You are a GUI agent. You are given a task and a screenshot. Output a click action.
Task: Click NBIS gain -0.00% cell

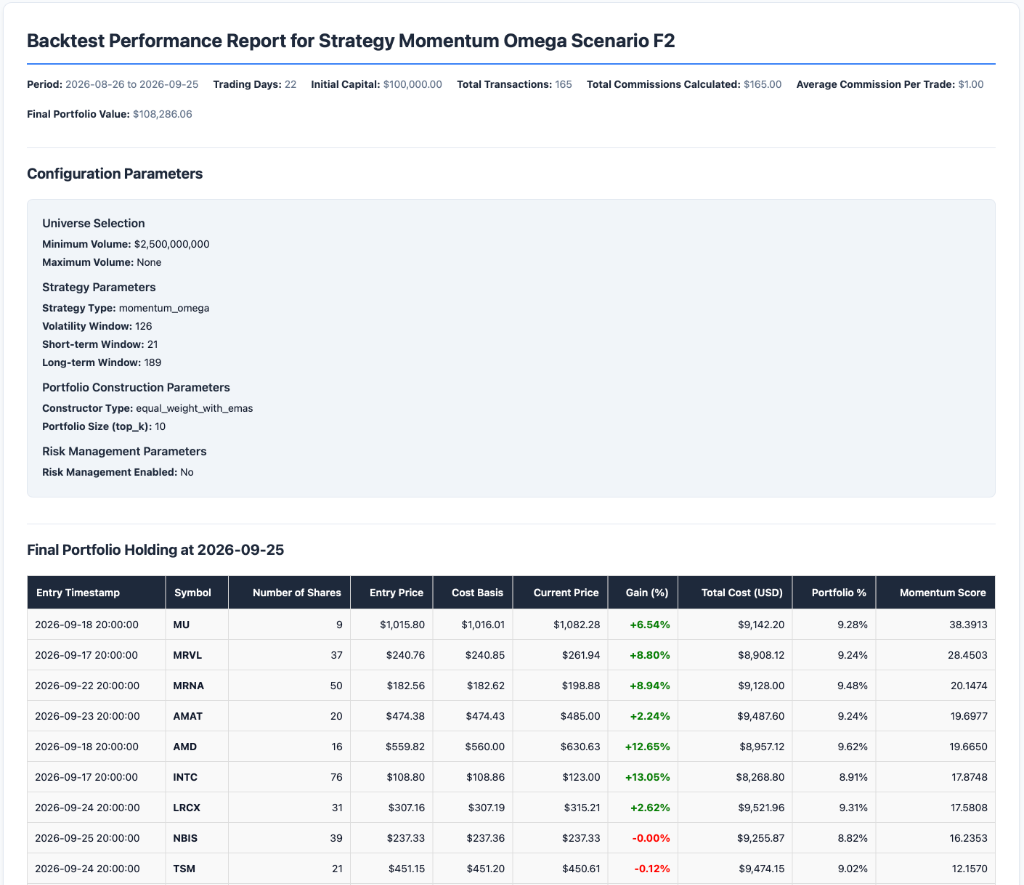tap(643, 838)
